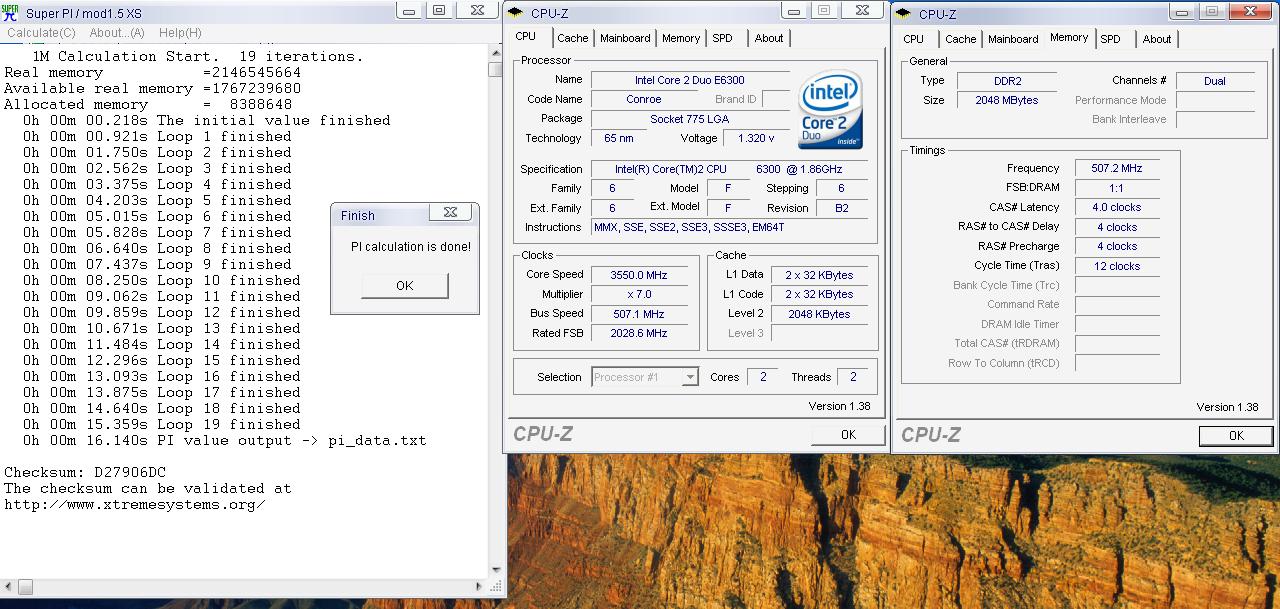This screenshot has width=1280, height=609.
Task: Click the Rated FSB value '2028.6 MHz'
Action: point(639,333)
